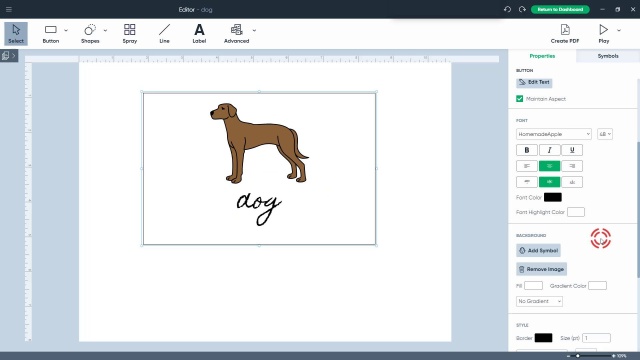Undo the last action
Screen dimensions: 640x360
coord(507,9)
